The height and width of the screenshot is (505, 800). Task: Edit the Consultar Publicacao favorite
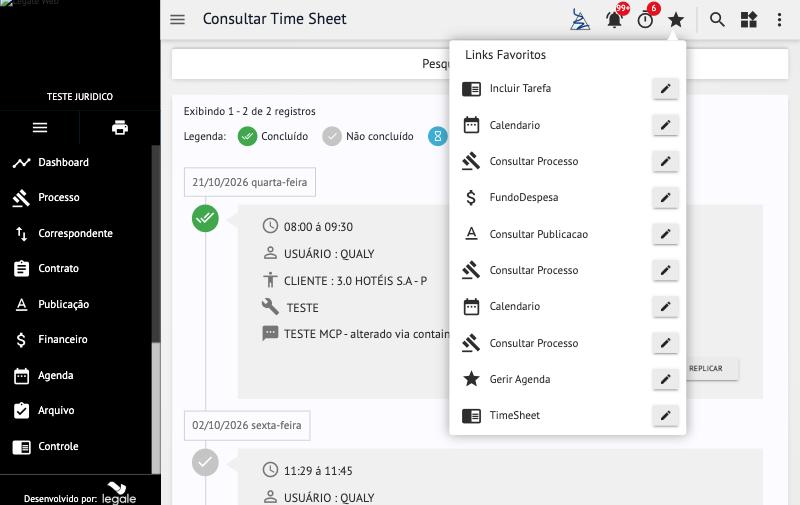[x=665, y=234]
